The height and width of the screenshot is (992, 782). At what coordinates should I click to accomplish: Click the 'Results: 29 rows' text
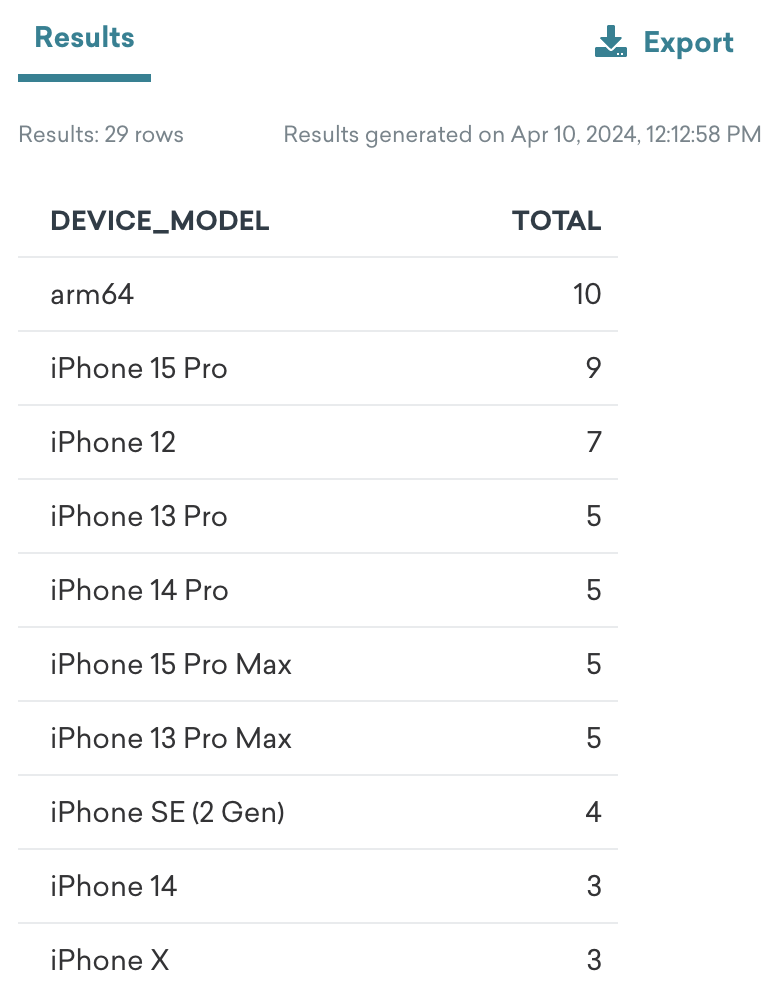[101, 134]
